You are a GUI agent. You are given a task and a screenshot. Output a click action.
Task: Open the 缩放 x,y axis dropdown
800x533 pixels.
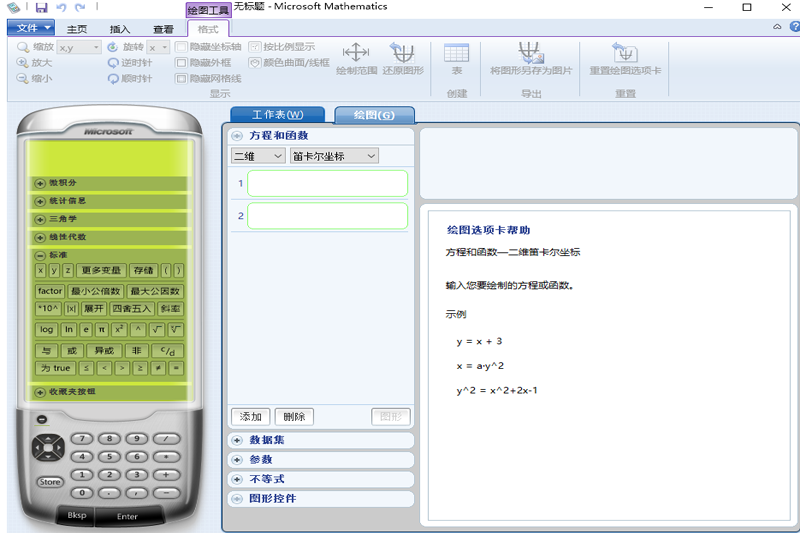tap(79, 47)
